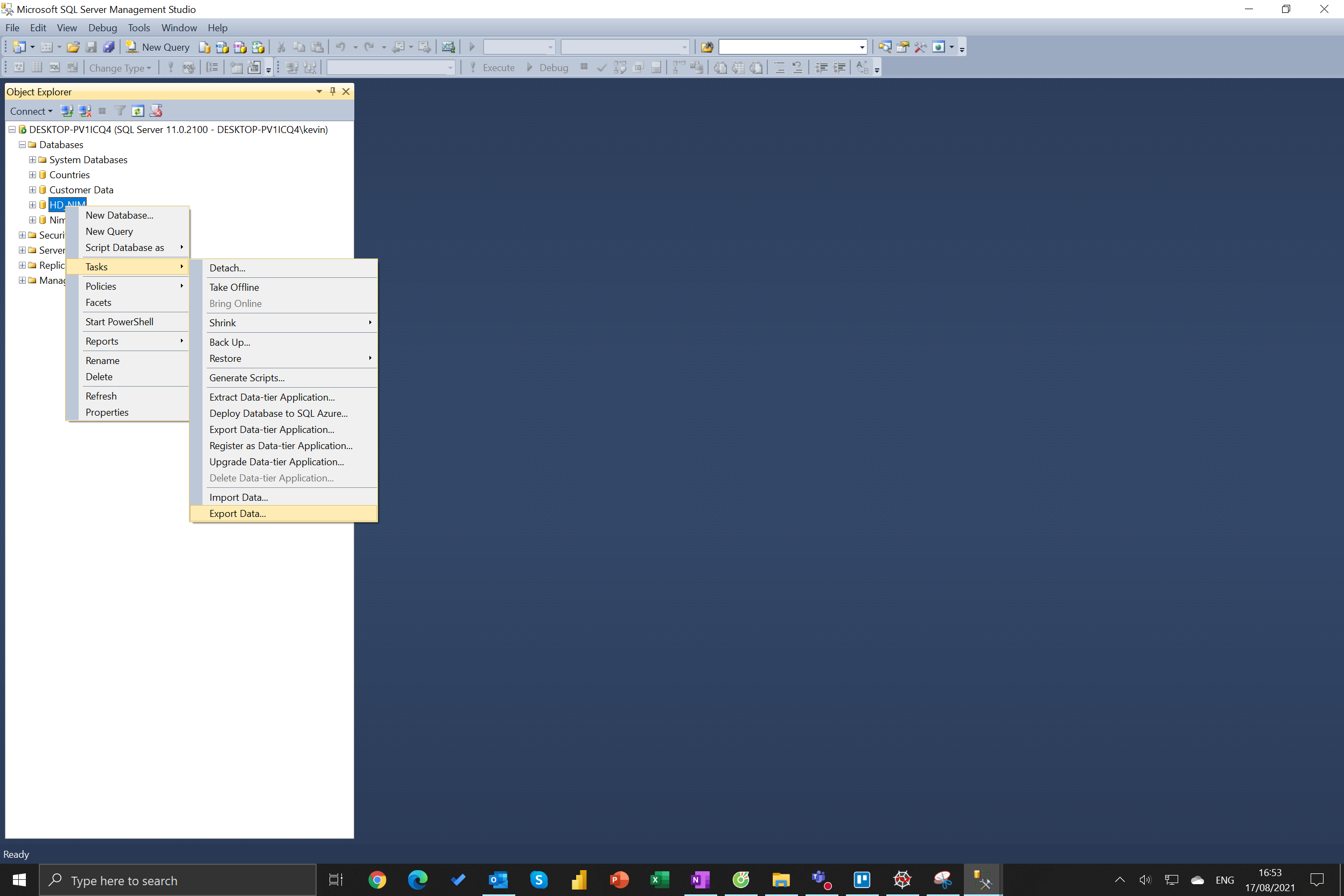
Task: Open the Shrink submenu entry
Action: point(284,323)
